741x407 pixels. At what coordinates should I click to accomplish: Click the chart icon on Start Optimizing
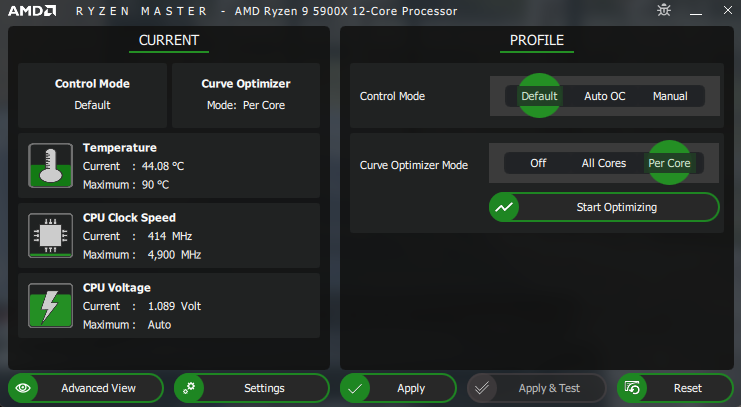504,207
